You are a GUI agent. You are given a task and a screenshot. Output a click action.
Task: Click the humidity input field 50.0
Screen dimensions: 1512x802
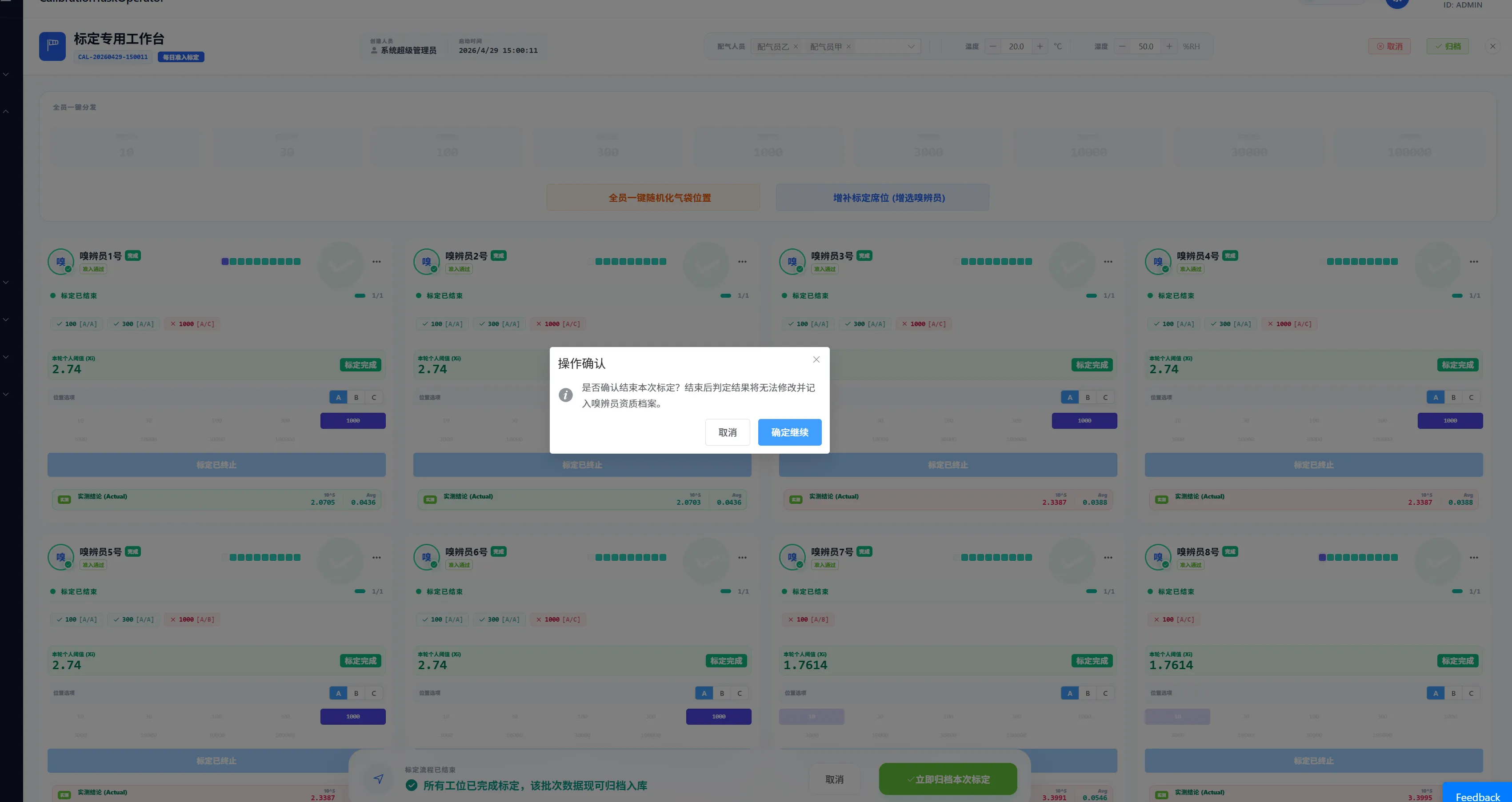(x=1145, y=46)
